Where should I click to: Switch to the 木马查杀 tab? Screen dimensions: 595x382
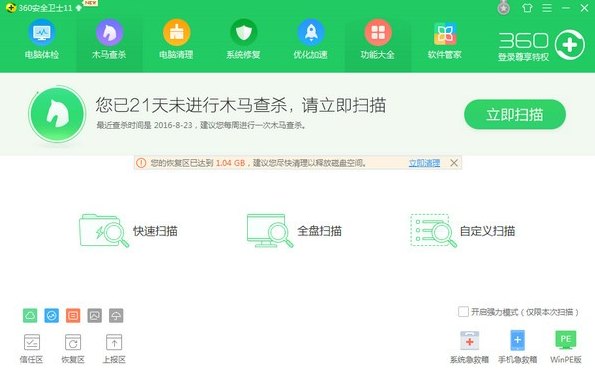click(x=109, y=39)
